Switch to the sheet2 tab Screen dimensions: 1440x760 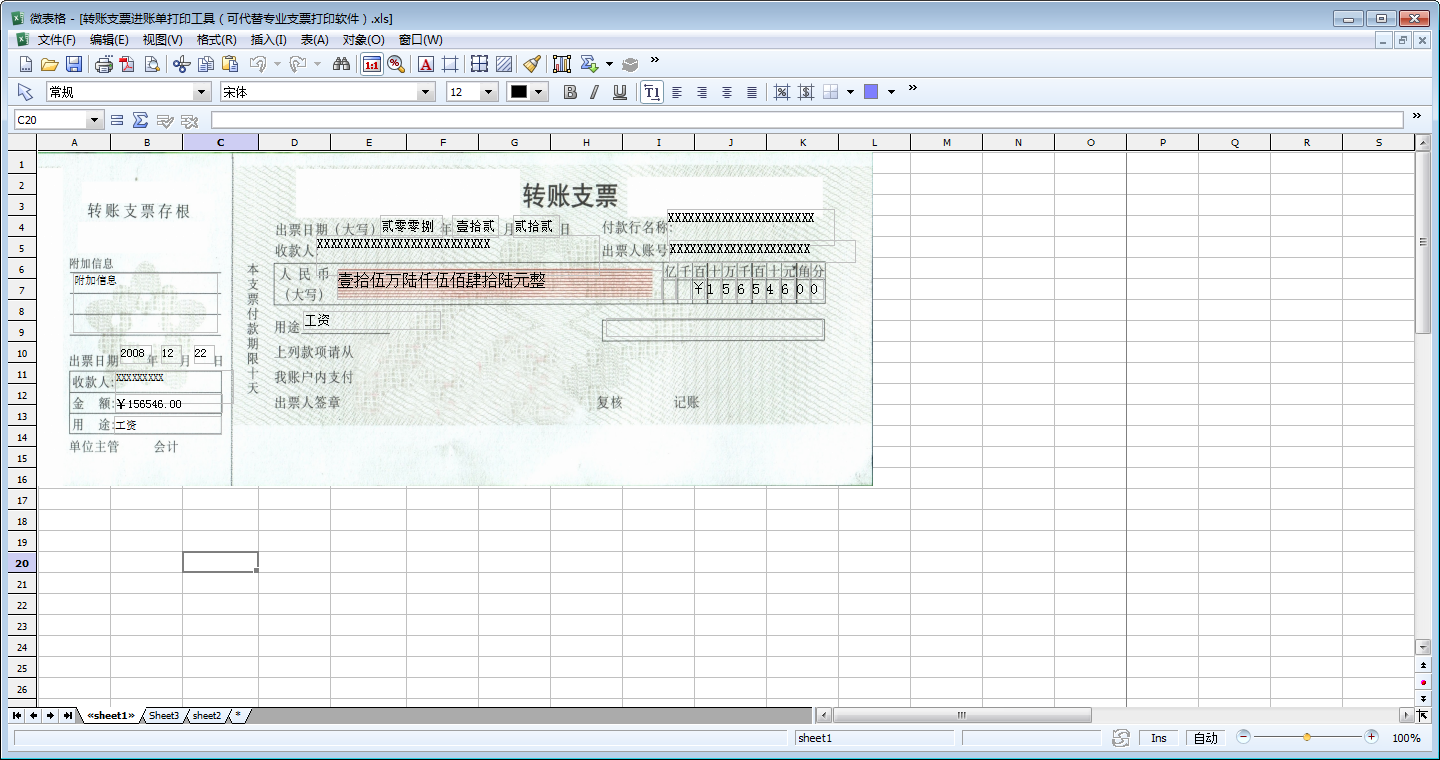click(x=207, y=716)
